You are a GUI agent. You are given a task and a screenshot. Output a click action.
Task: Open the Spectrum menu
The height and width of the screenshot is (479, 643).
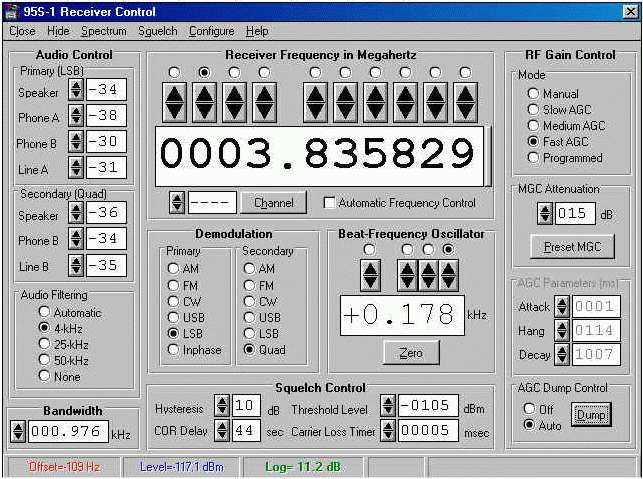(103, 31)
